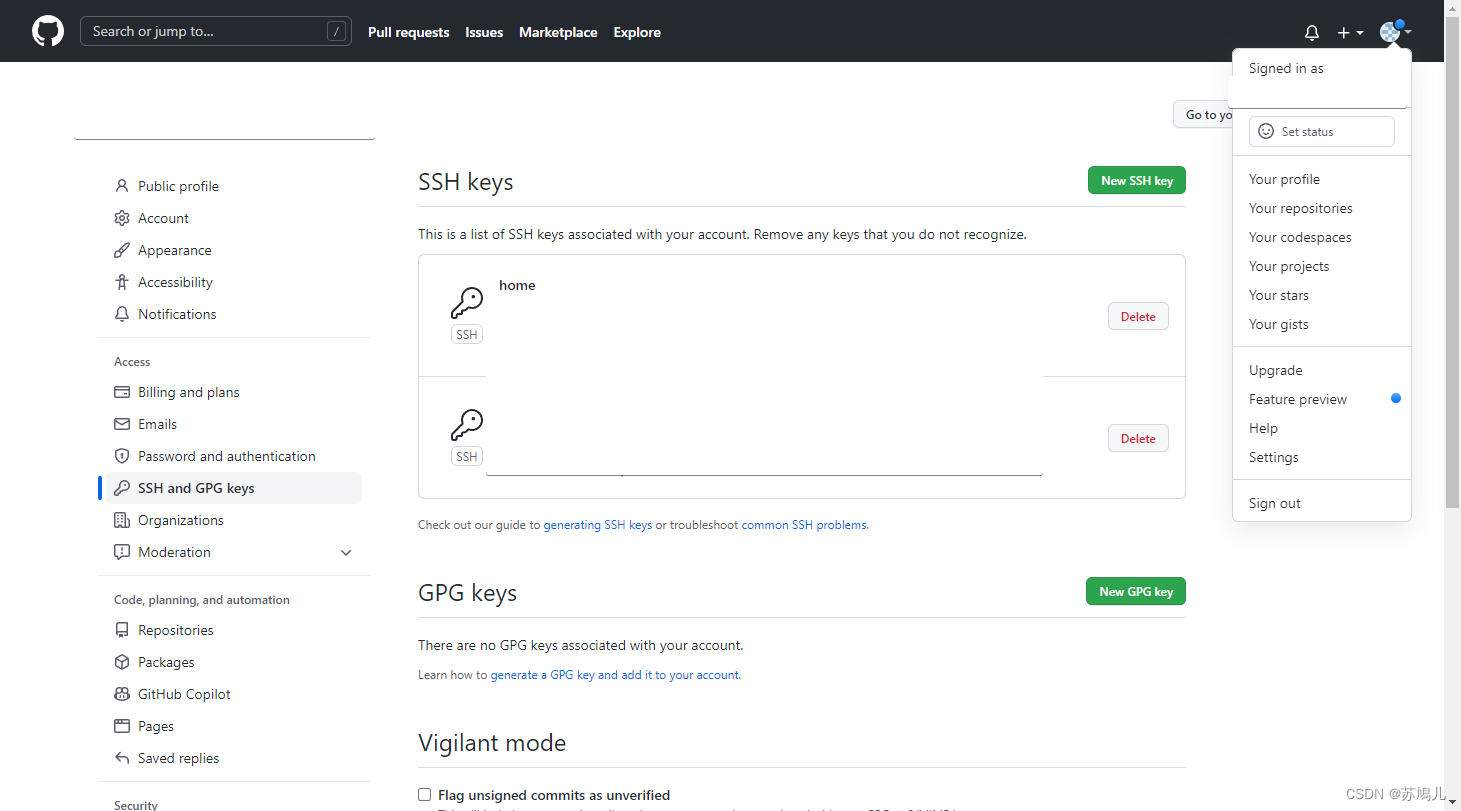Open Marketplace in top navigation
The height and width of the screenshot is (811, 1461).
558,32
